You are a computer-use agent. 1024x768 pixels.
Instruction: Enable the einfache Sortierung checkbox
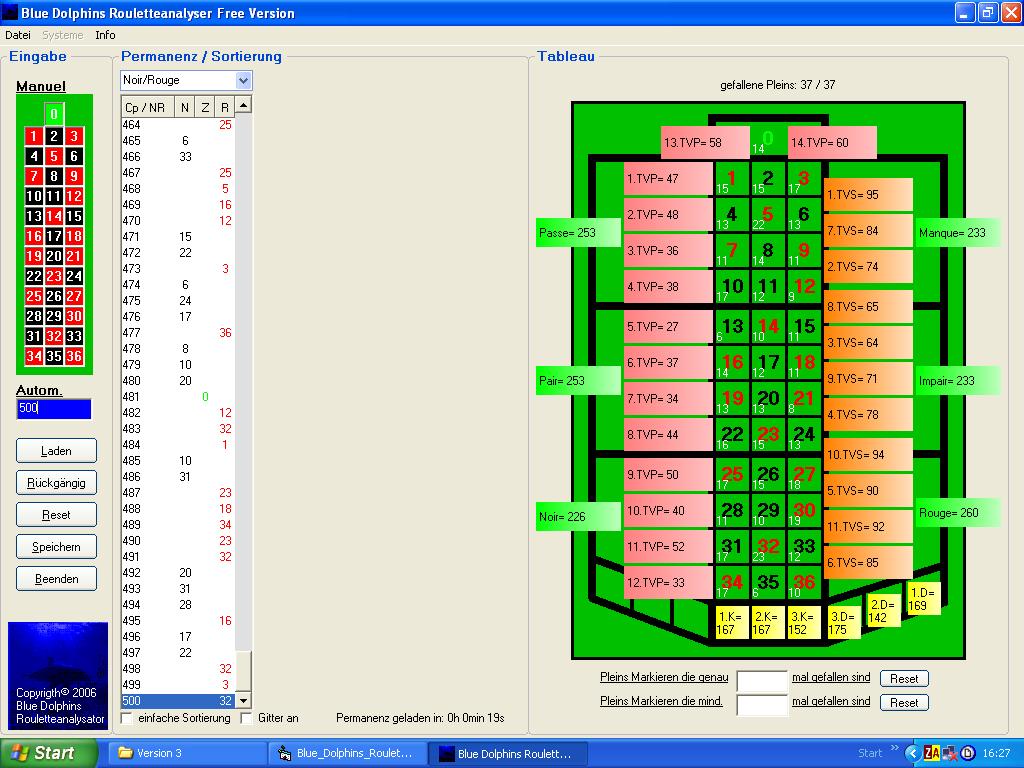click(x=127, y=718)
